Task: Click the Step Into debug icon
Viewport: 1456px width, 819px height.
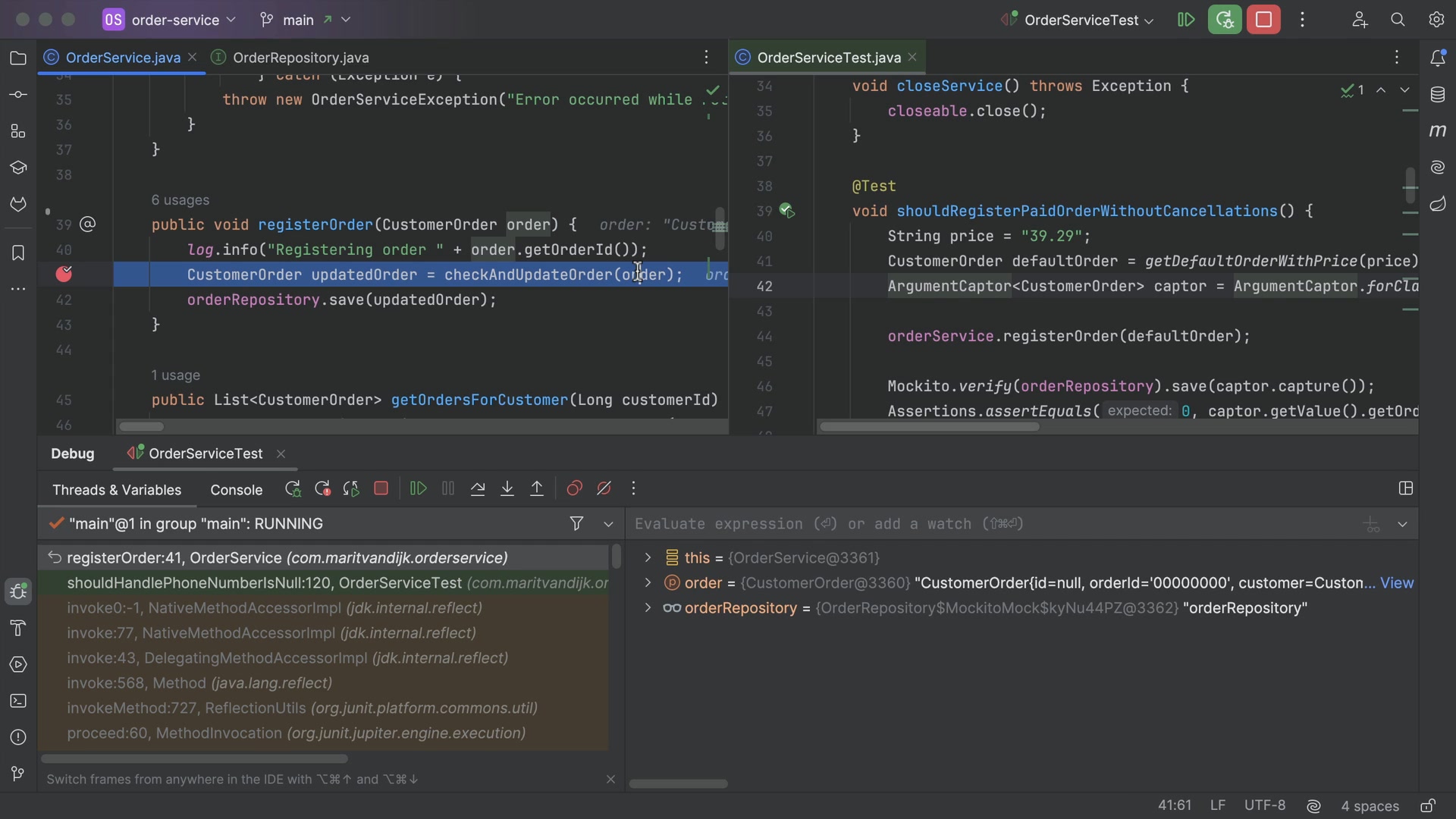Action: (x=507, y=489)
